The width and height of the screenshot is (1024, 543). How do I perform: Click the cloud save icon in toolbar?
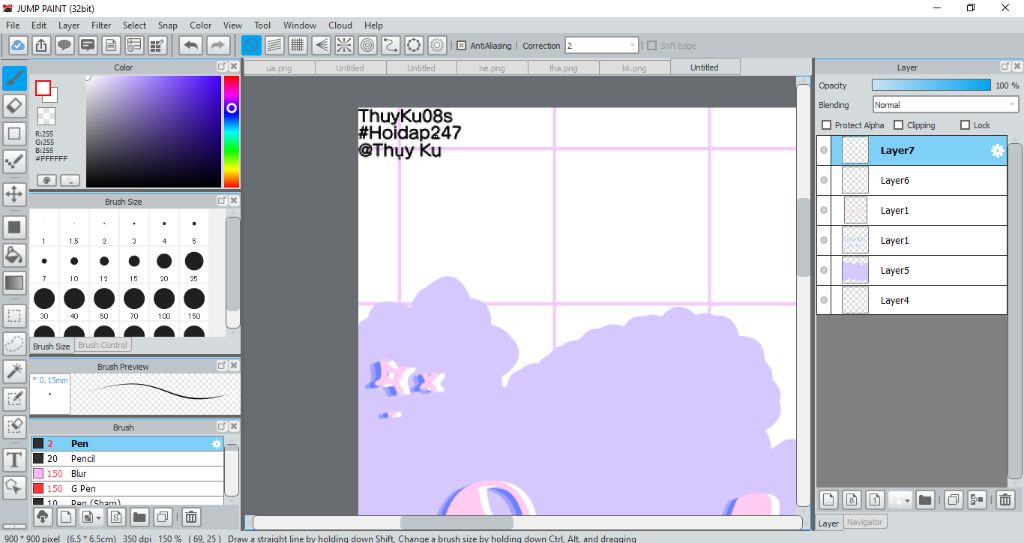point(18,45)
